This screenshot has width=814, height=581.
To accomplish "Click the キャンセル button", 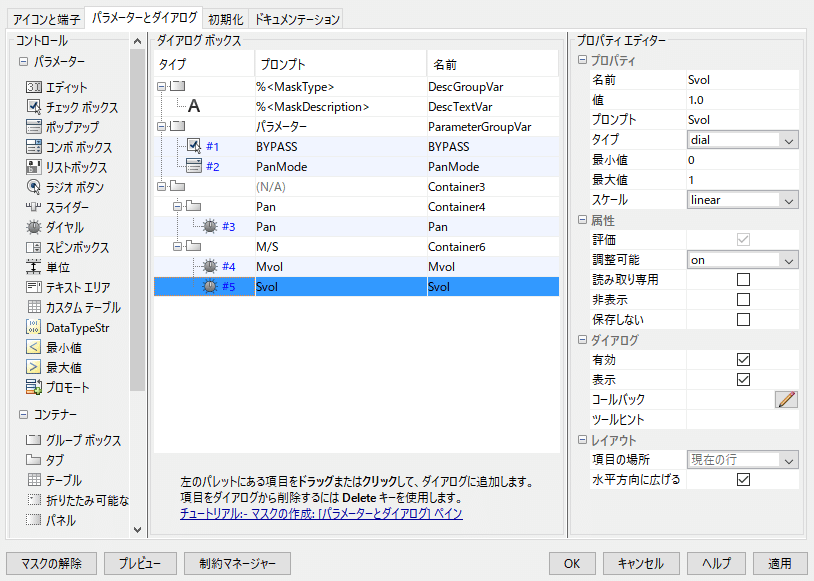I will (641, 563).
